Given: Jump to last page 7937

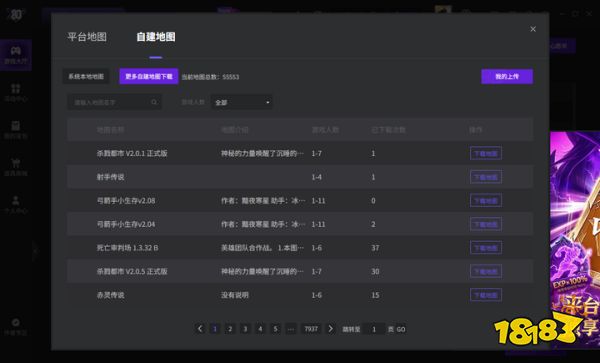Looking at the screenshot, I should (x=311, y=329).
